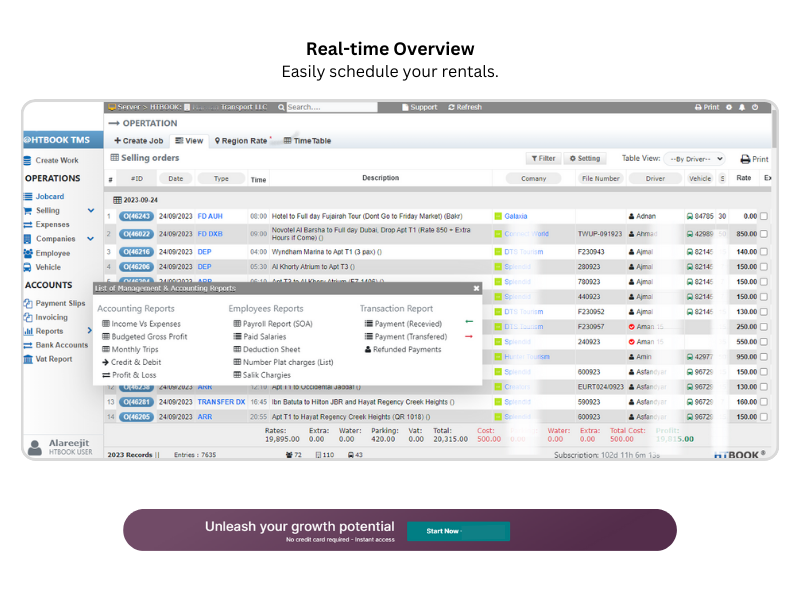Open Bank Accounts from the sidebar
This screenshot has height=600, width=800.
click(x=62, y=345)
